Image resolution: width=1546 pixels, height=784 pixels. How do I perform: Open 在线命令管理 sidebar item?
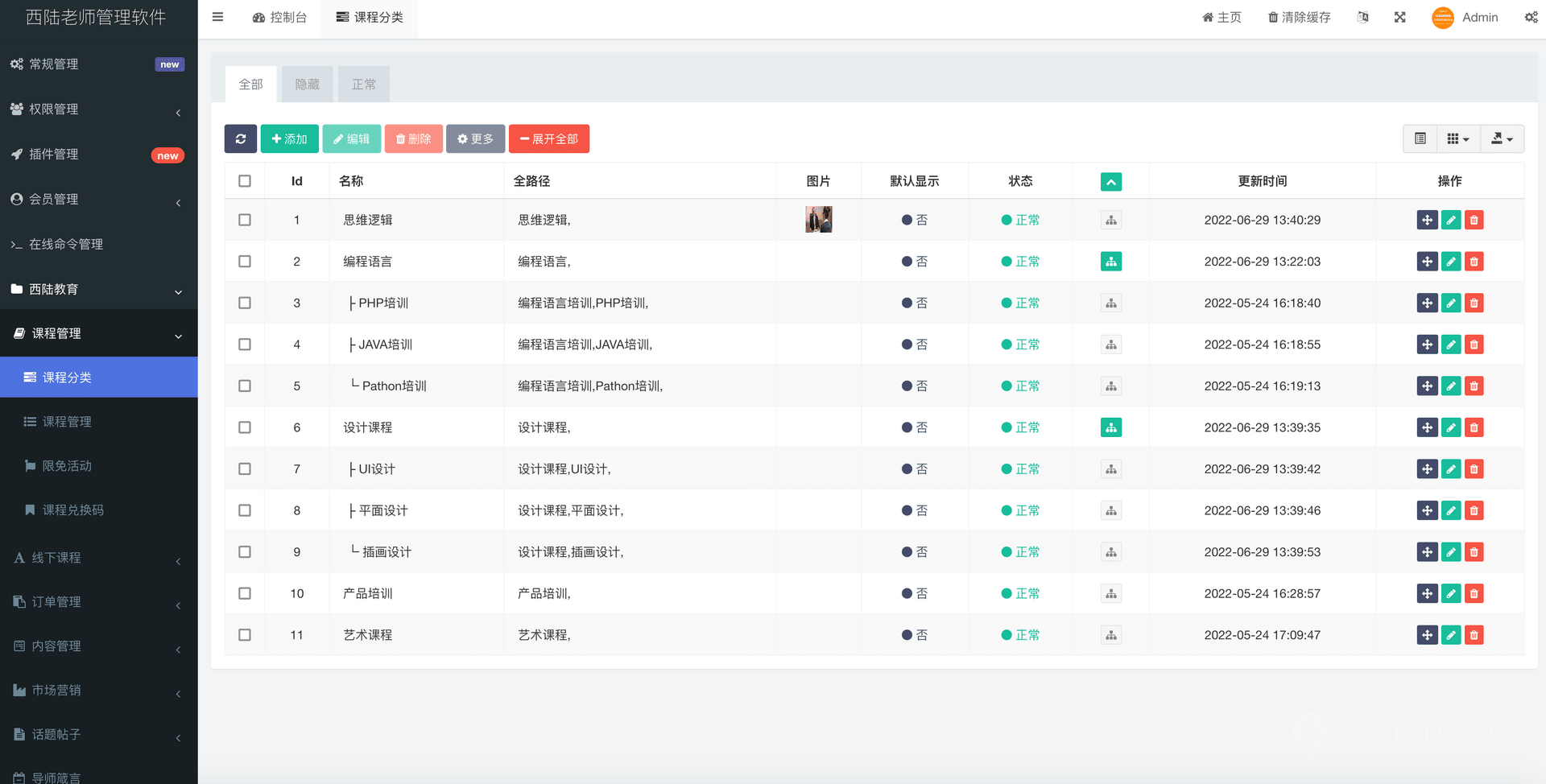(x=98, y=245)
